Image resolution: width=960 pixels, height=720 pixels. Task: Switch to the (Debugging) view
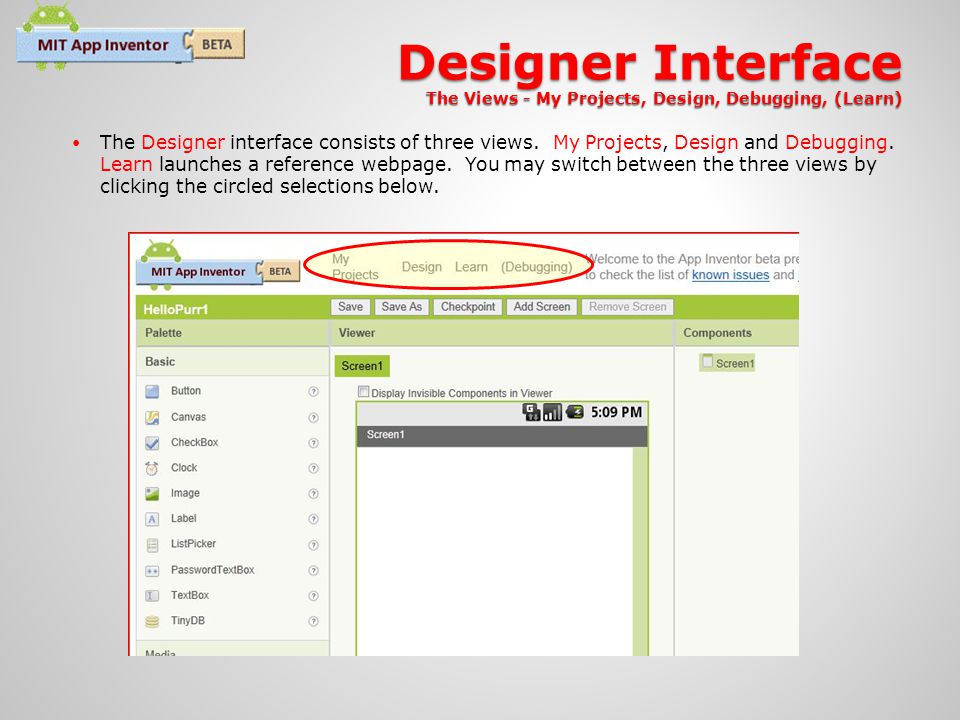[536, 267]
